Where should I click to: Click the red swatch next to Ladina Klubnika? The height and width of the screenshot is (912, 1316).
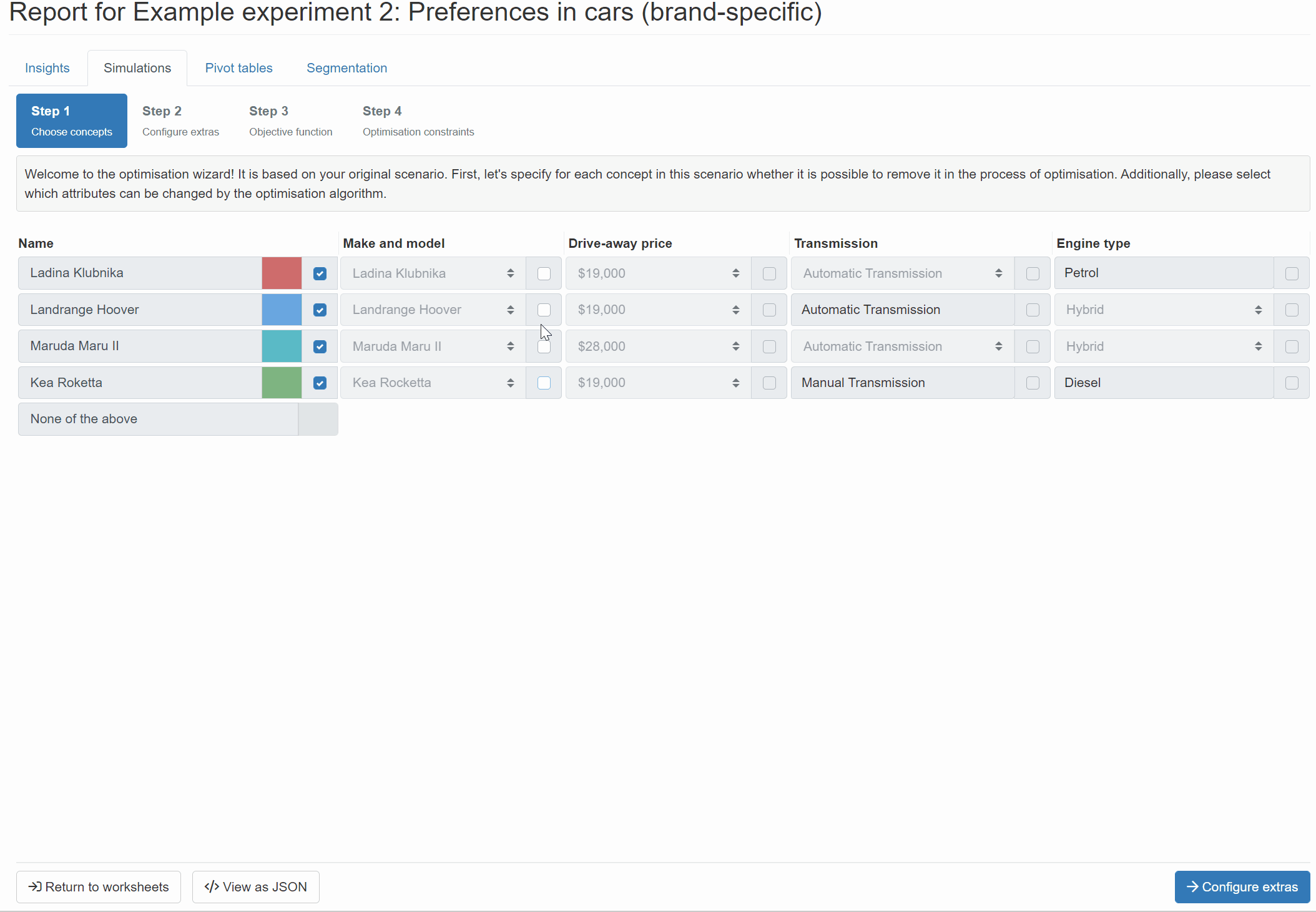tap(281, 273)
